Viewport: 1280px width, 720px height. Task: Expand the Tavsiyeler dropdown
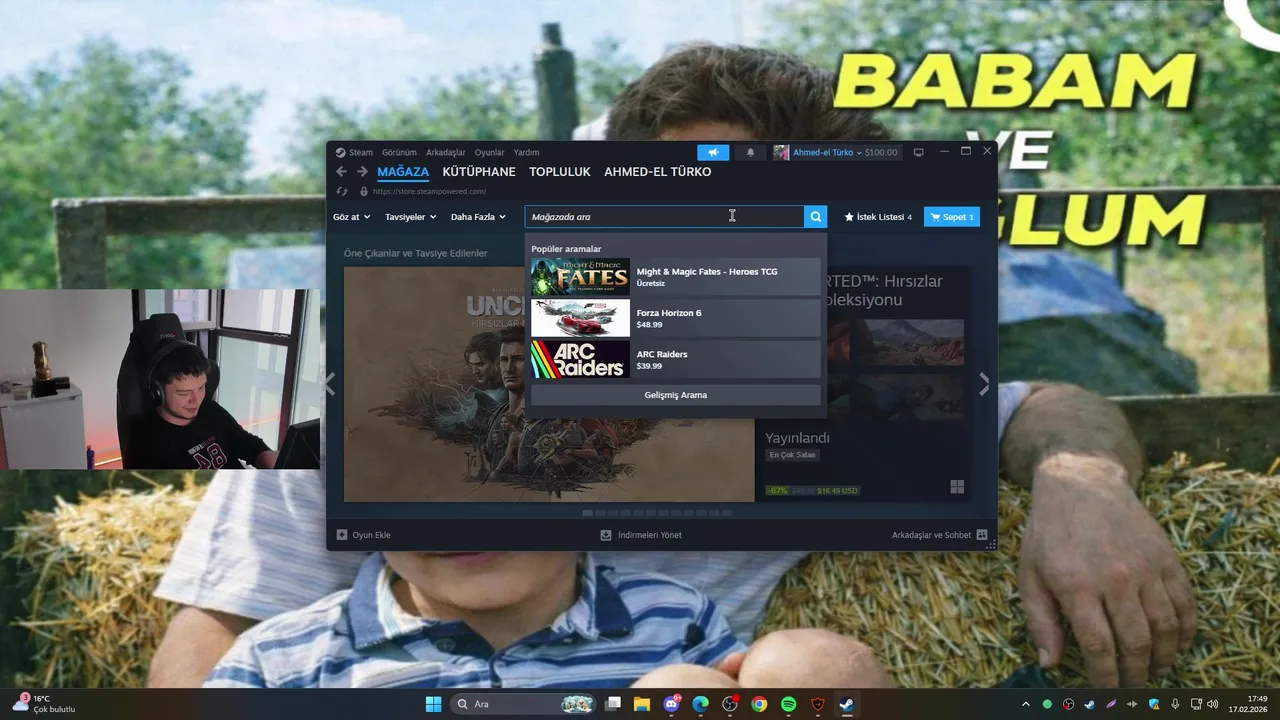[411, 217]
